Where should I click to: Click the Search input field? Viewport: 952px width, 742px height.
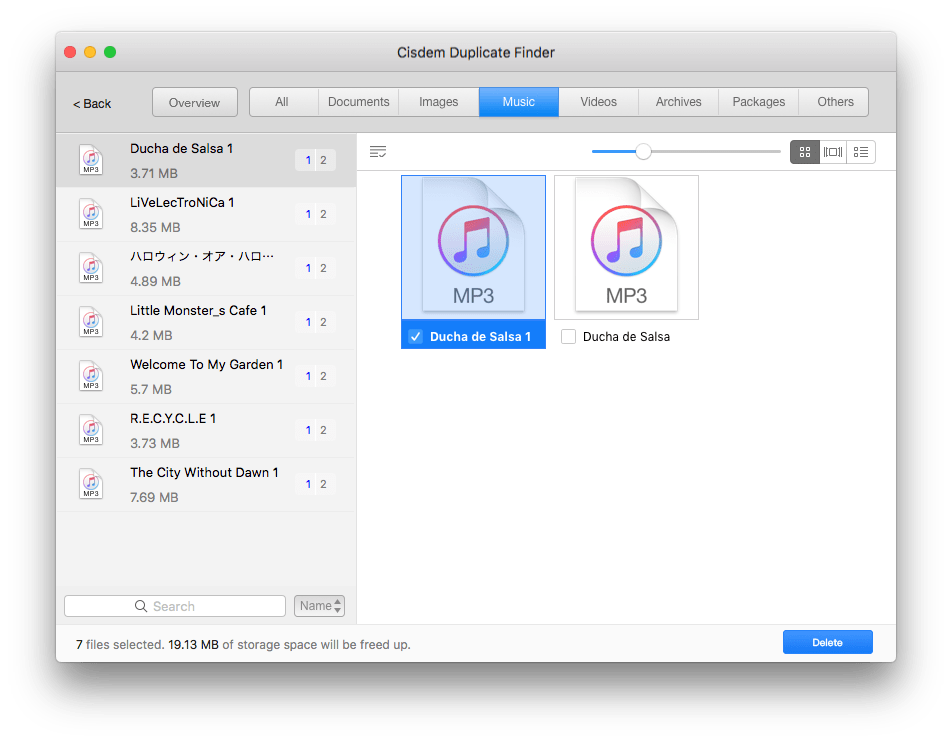tap(175, 606)
